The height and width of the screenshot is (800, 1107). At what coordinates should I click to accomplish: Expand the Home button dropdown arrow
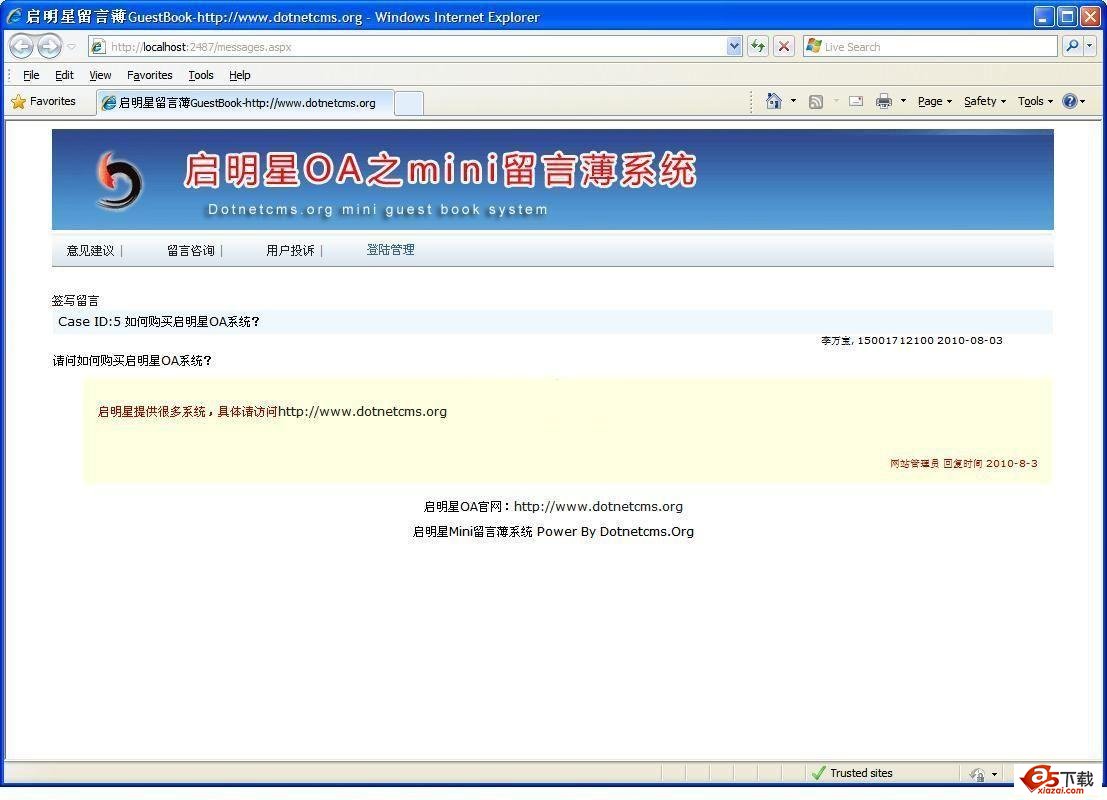pyautogui.click(x=794, y=102)
